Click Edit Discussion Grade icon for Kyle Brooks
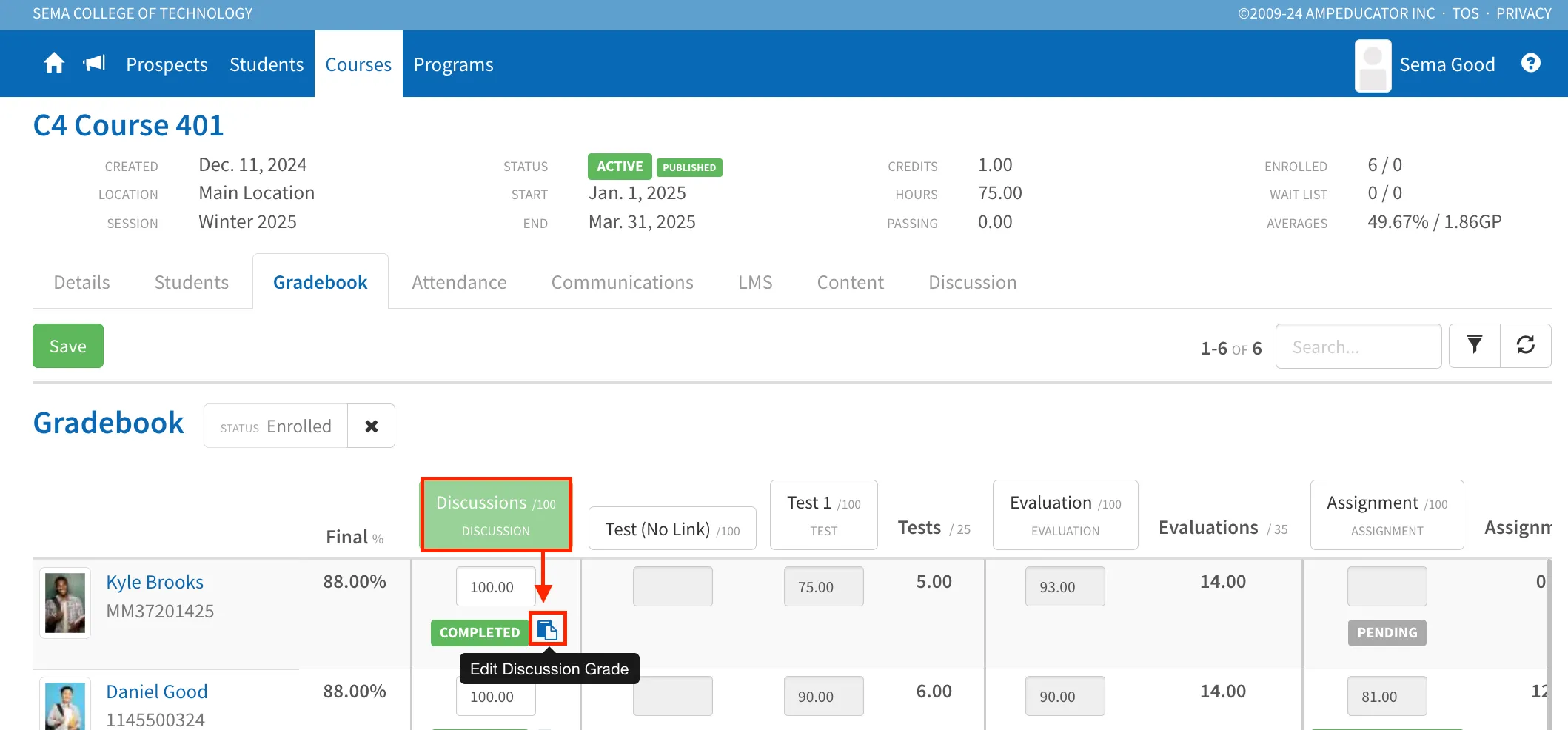 click(547, 630)
